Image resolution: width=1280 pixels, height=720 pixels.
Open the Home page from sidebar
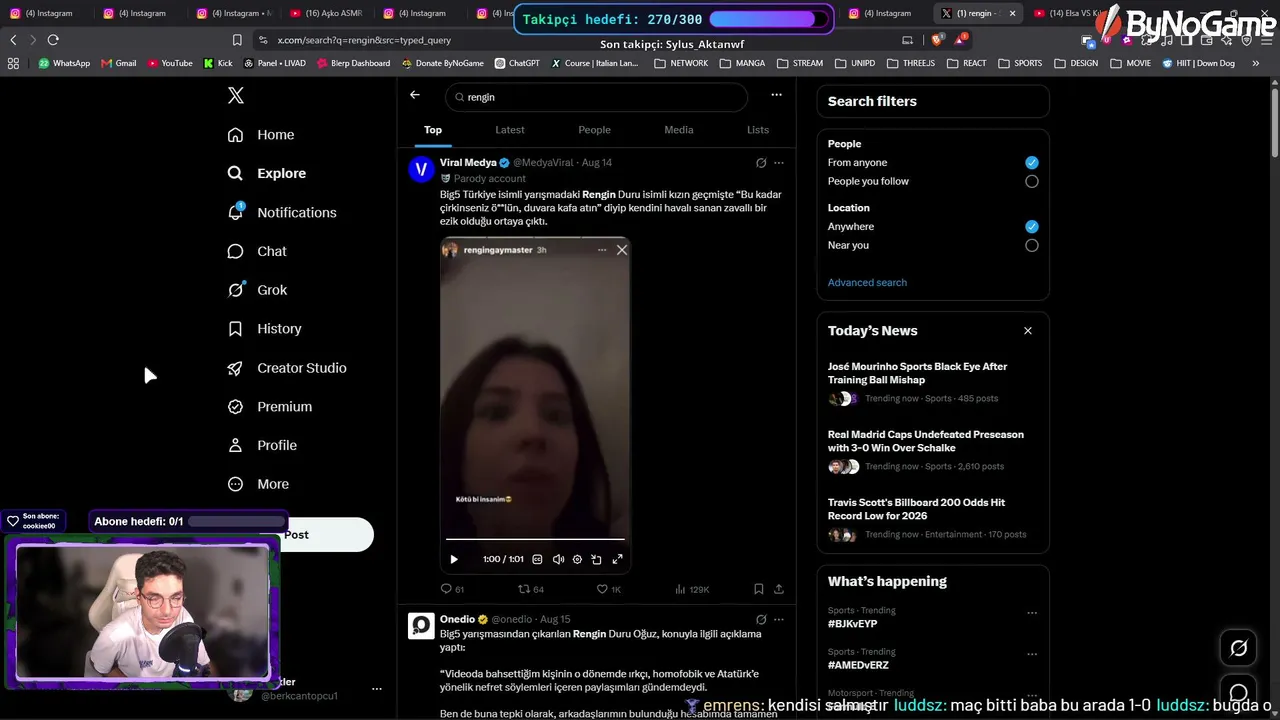(261, 135)
